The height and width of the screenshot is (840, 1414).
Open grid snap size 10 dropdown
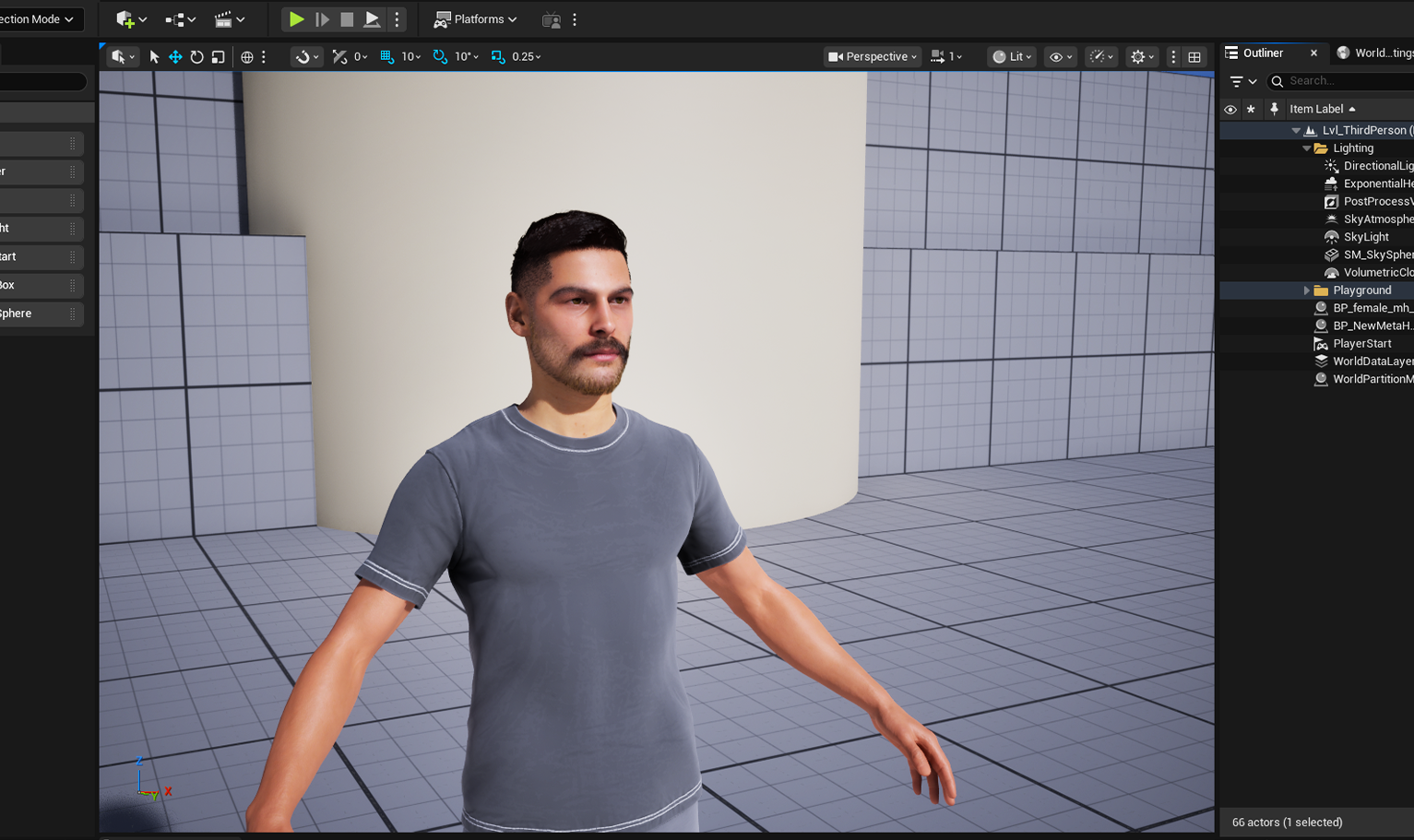tap(411, 56)
